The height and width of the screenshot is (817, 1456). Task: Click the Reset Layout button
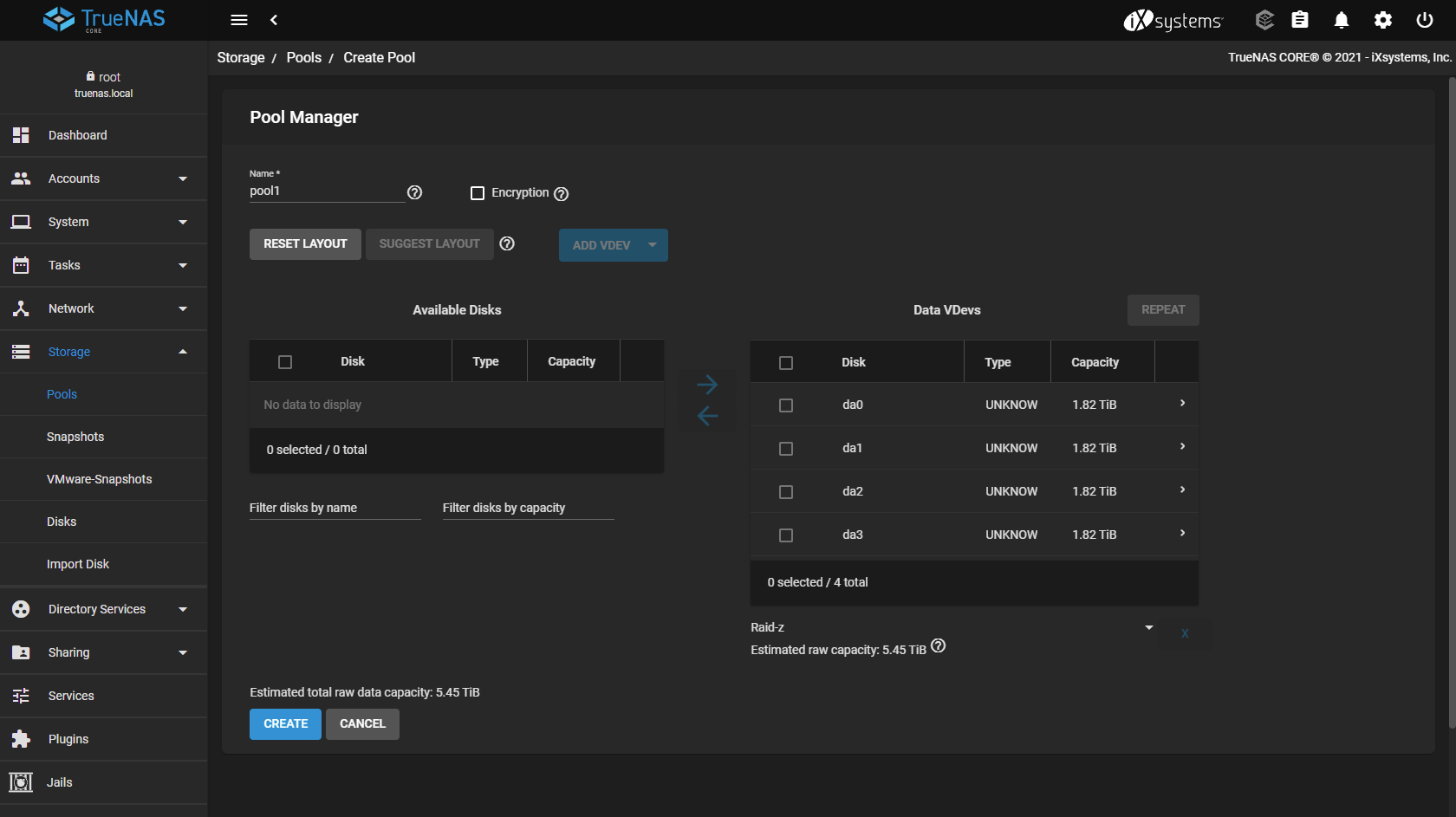point(305,244)
